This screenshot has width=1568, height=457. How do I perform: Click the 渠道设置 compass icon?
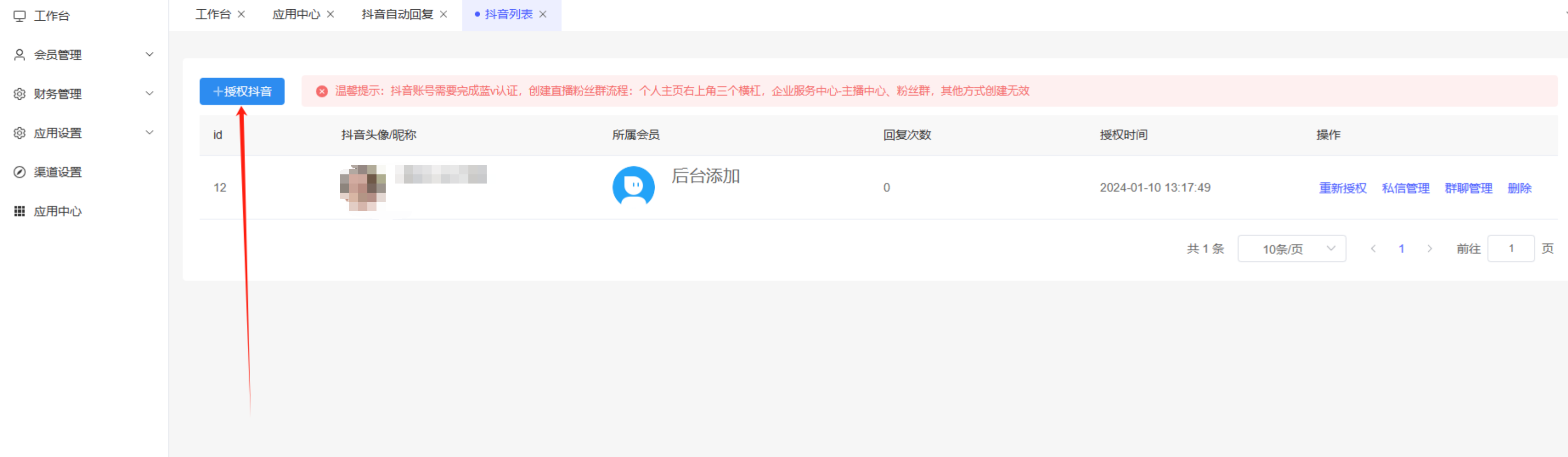tap(19, 172)
